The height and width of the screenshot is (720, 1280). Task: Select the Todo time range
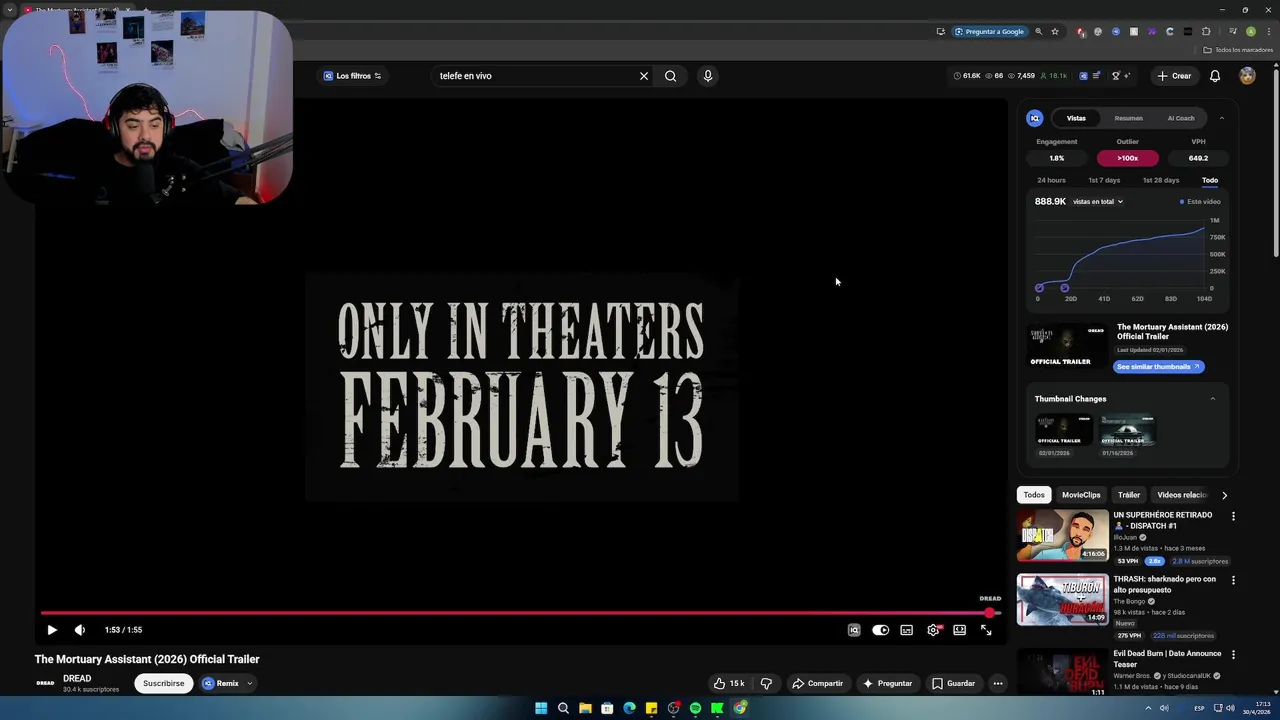(1210, 180)
